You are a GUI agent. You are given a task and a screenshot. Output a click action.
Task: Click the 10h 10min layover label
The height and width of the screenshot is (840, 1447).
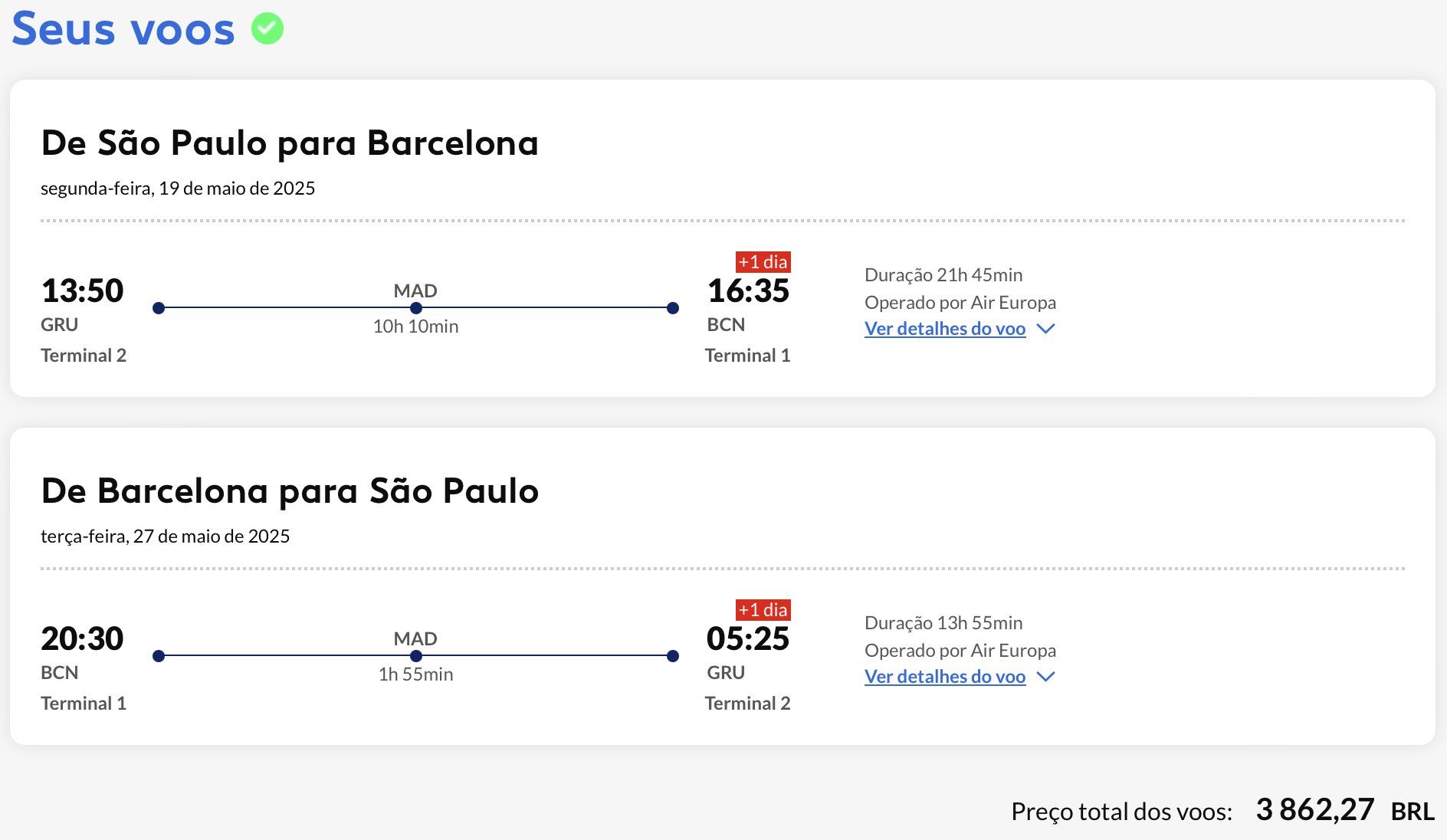(x=415, y=326)
